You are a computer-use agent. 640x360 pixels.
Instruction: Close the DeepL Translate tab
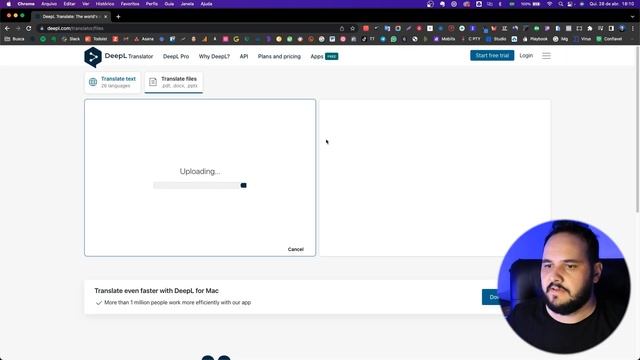(105, 17)
